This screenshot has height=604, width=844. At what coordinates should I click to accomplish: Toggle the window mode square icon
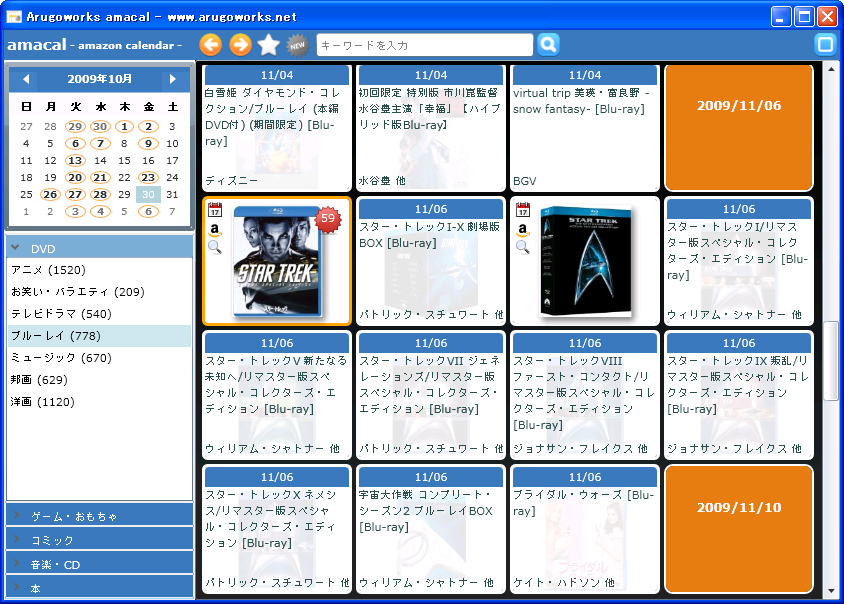tap(825, 45)
